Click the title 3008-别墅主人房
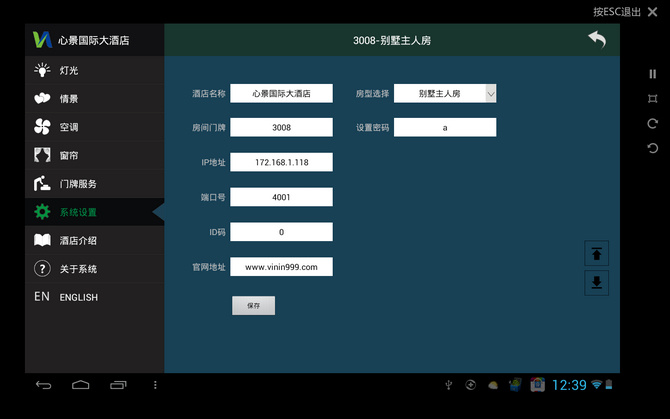This screenshot has width=670, height=419. pos(392,40)
